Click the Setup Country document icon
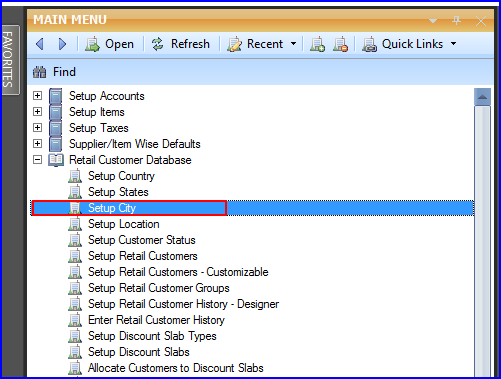501x379 pixels. point(75,176)
